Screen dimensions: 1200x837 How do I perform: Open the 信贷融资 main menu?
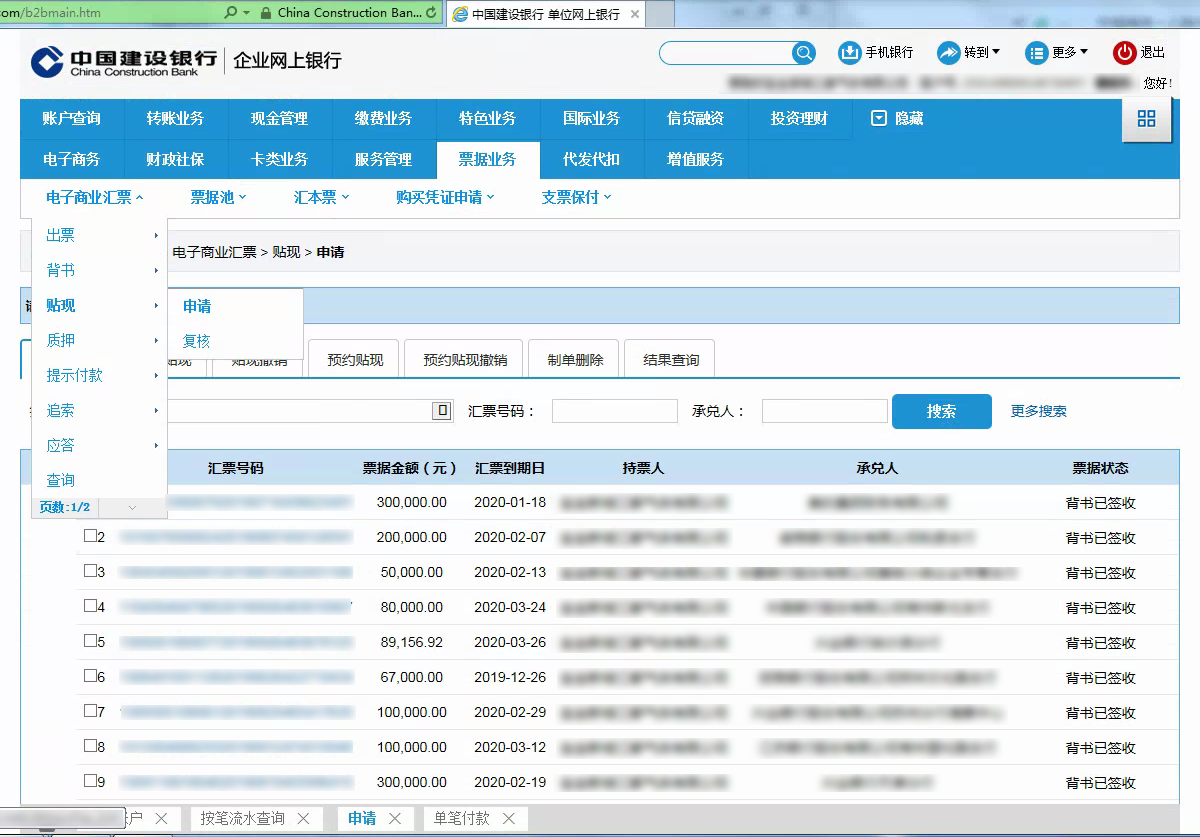[695, 119]
